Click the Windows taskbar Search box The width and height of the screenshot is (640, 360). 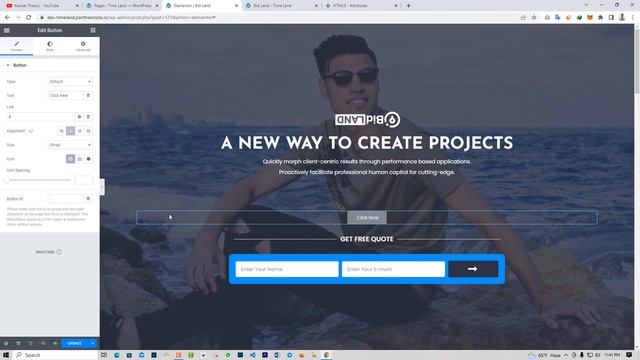(x=56, y=355)
